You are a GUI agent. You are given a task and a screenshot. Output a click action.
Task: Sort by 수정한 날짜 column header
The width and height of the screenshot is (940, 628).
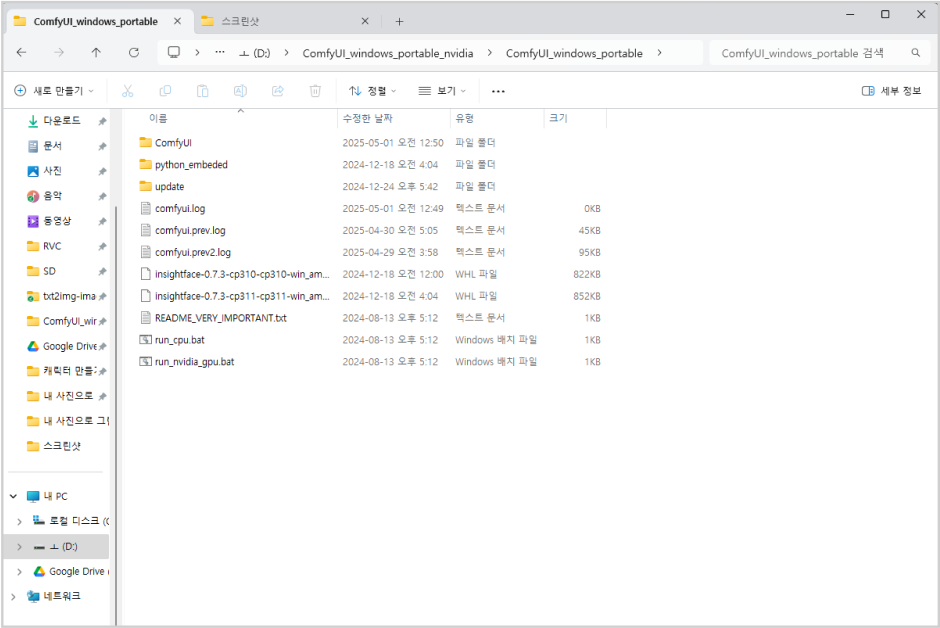(x=367, y=119)
